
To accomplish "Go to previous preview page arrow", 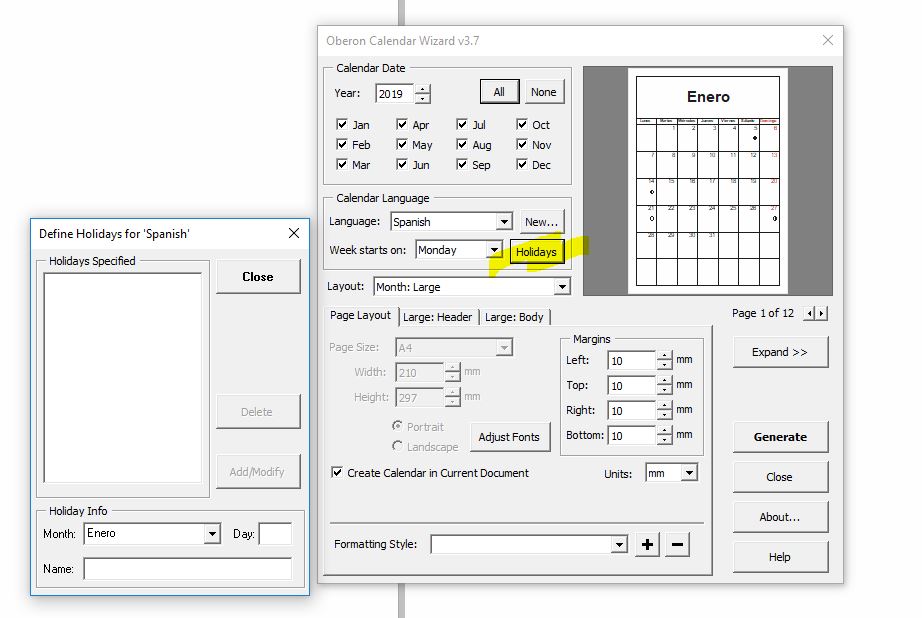I will [x=810, y=314].
